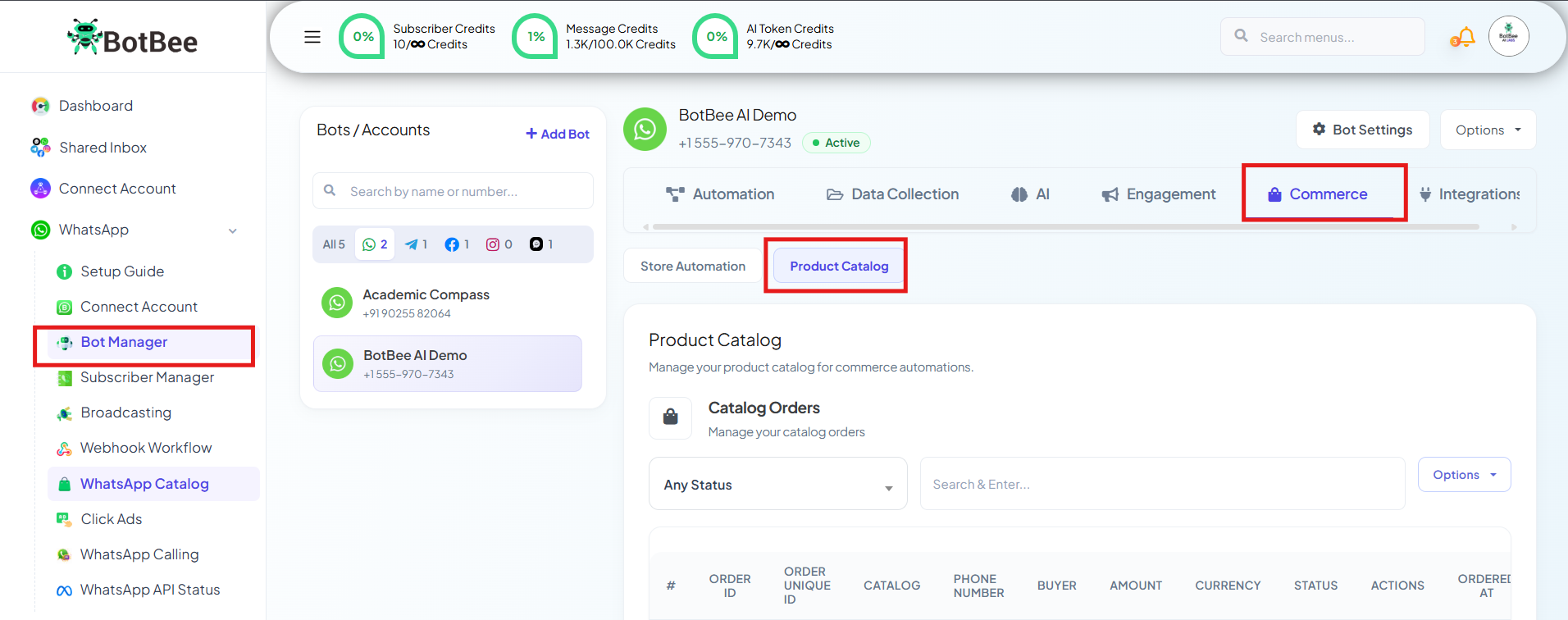Click the Active status badge
Screen dimensions: 1568x620
point(836,143)
